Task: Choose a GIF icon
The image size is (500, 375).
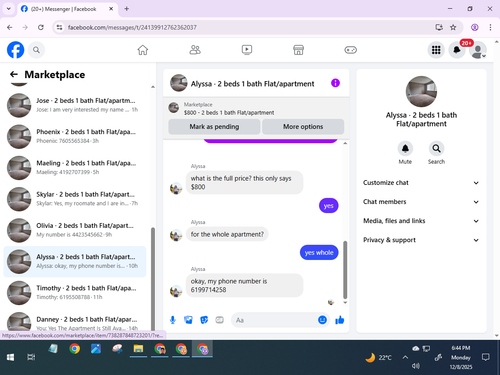Action: tap(219, 320)
